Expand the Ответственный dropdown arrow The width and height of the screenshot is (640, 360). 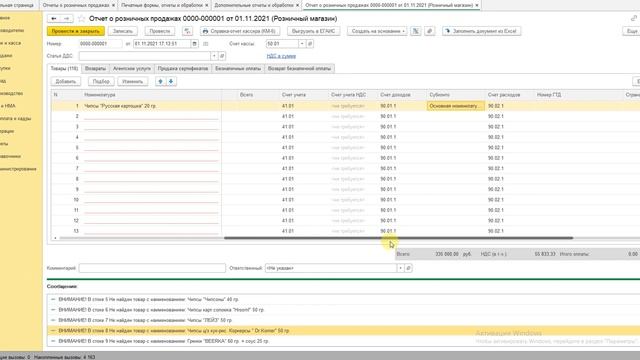pyautogui.click(x=400, y=268)
